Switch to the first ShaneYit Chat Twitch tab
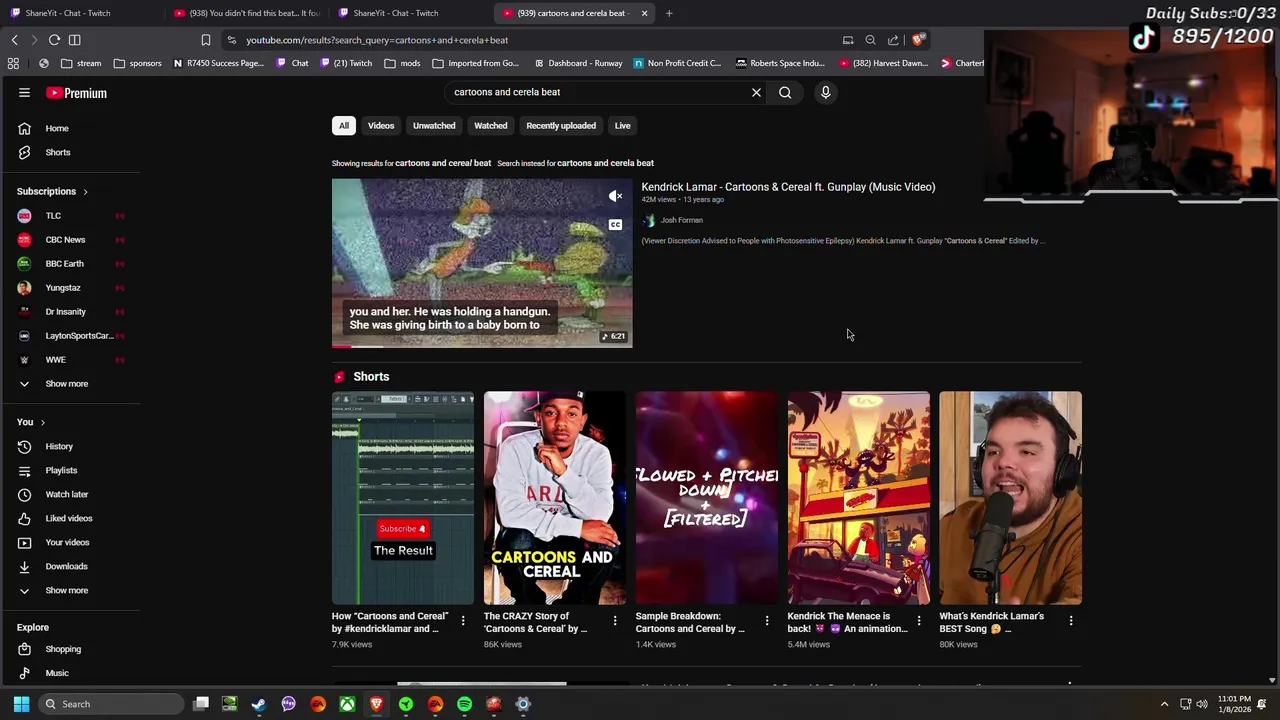This screenshot has width=1280, height=720. [68, 13]
